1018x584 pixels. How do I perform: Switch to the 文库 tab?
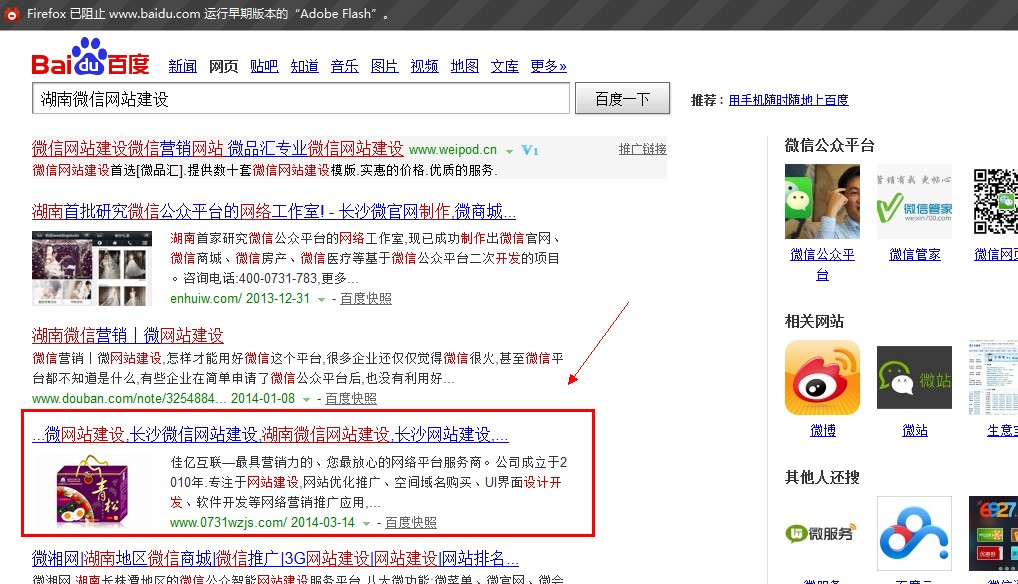click(504, 66)
